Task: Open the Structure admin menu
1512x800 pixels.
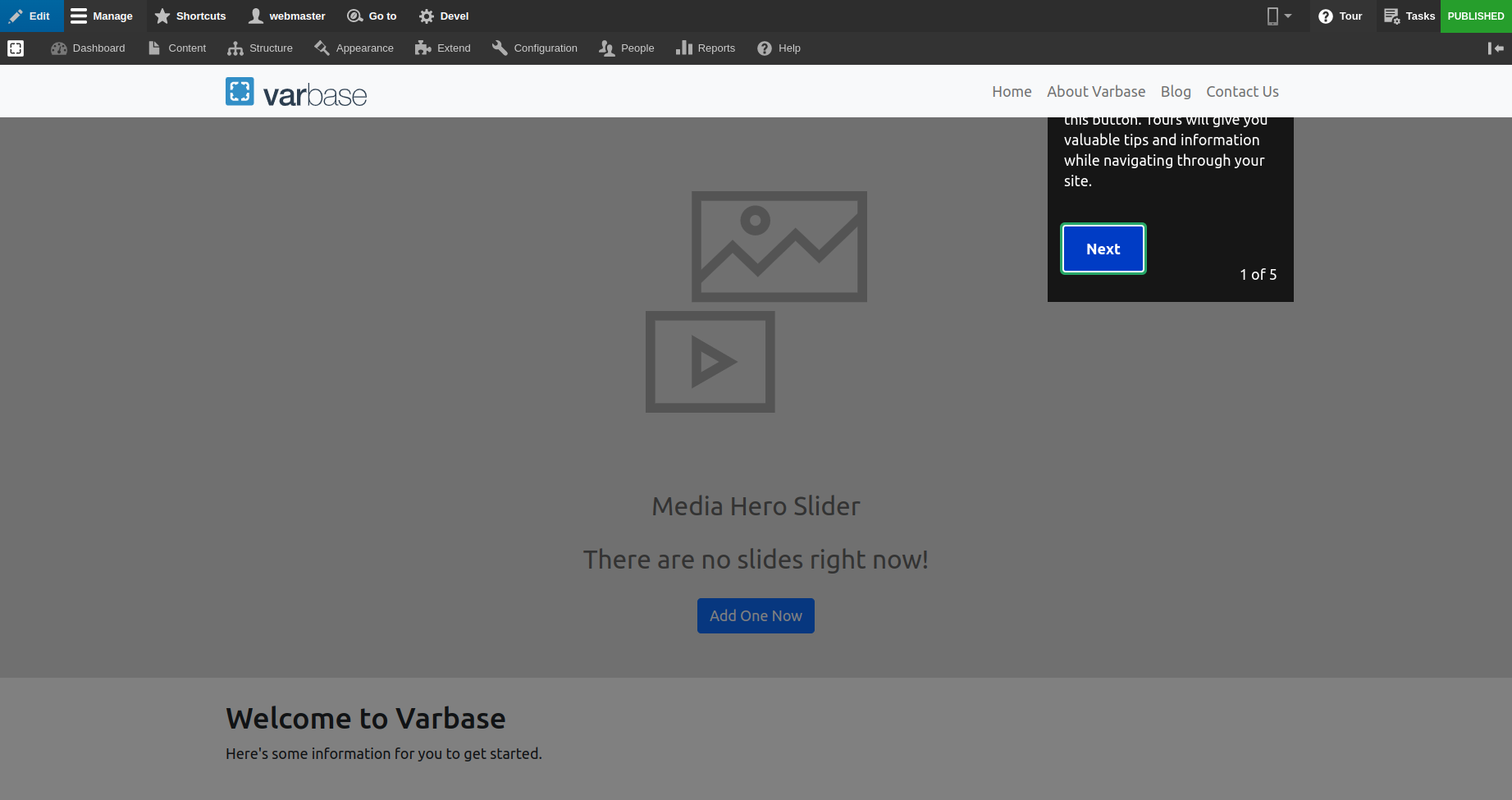Action: click(x=260, y=48)
